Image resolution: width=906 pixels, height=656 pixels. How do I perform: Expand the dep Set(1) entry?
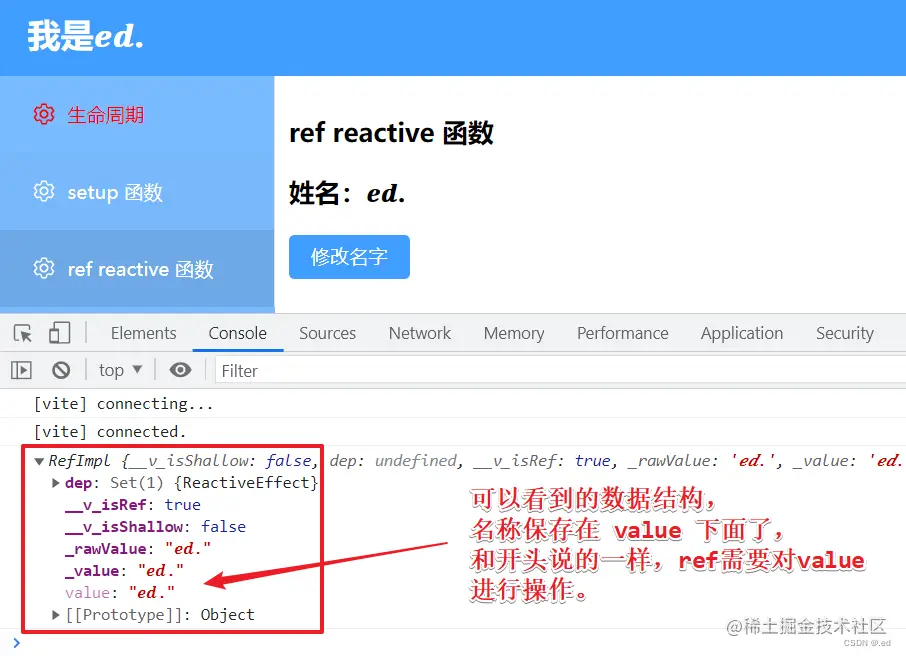(56, 483)
